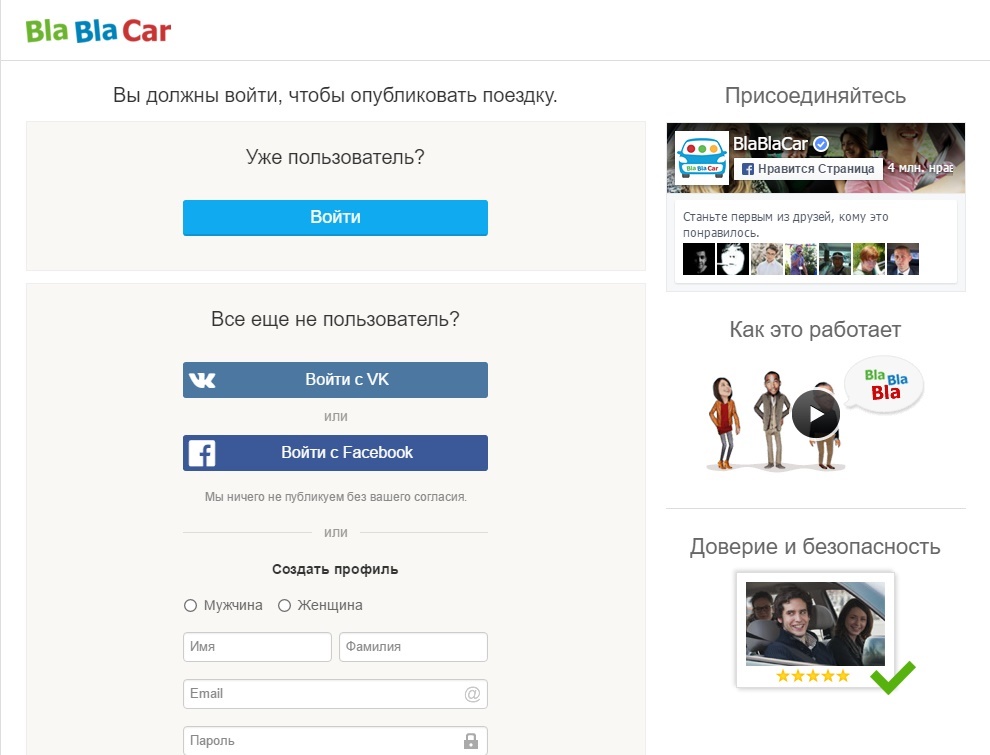Viewport: 990px width, 755px height.
Task: Click the five-star rating under the car photo
Action: coord(813,676)
